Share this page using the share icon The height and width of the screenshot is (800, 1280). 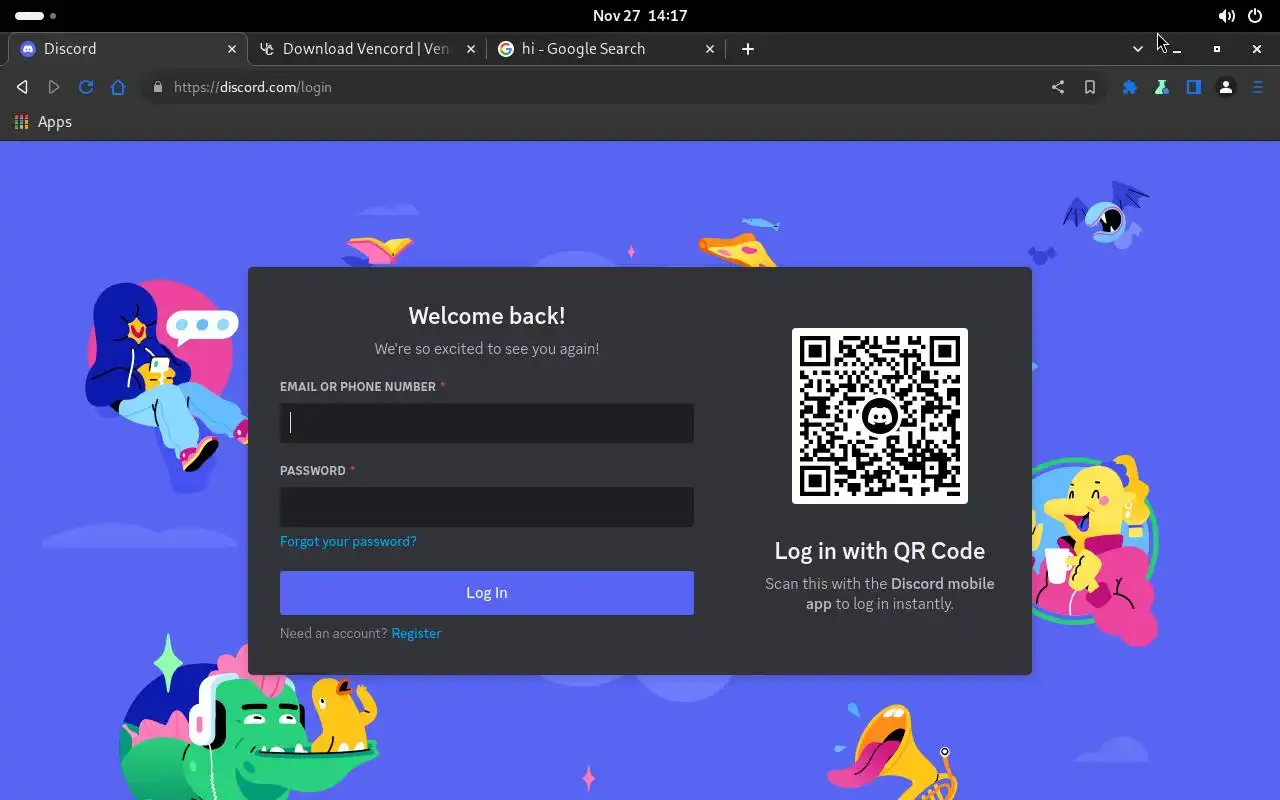[1058, 87]
